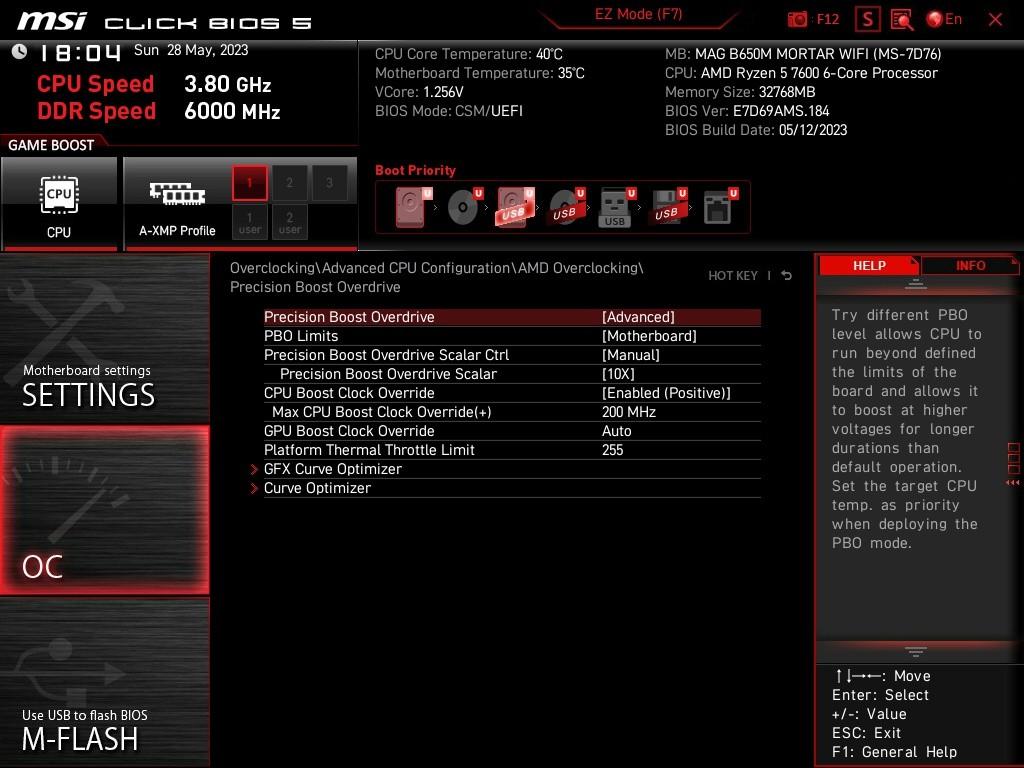
Task: Switch to the INFO tab
Action: point(970,265)
